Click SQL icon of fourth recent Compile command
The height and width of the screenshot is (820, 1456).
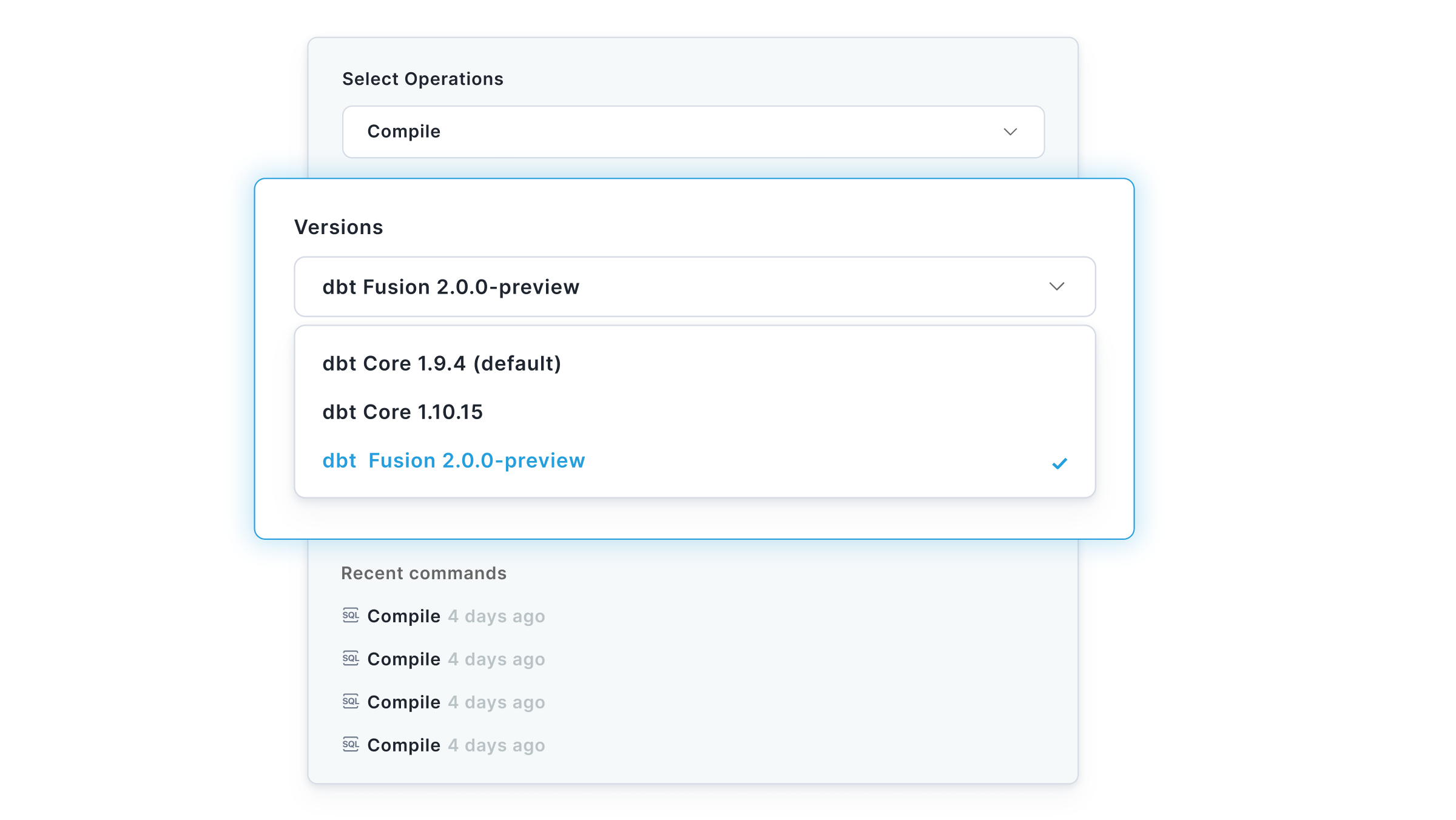pos(351,745)
